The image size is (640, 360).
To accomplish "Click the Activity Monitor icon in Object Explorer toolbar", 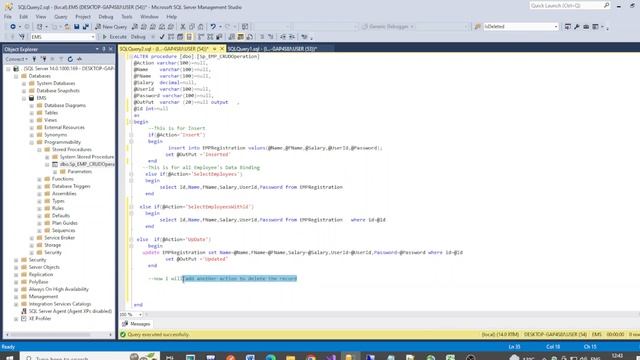I will pos(80,59).
